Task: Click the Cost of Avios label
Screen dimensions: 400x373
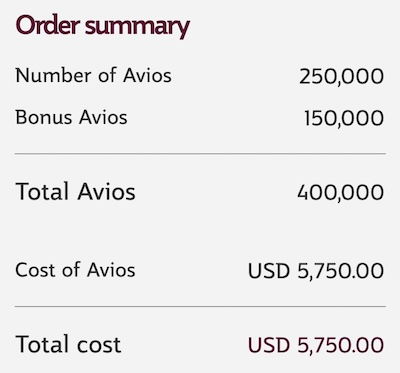Action: (75, 270)
